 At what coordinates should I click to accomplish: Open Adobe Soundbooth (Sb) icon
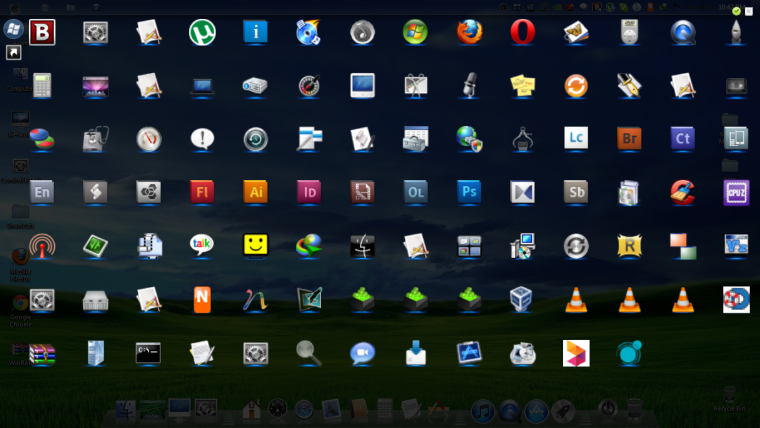576,190
